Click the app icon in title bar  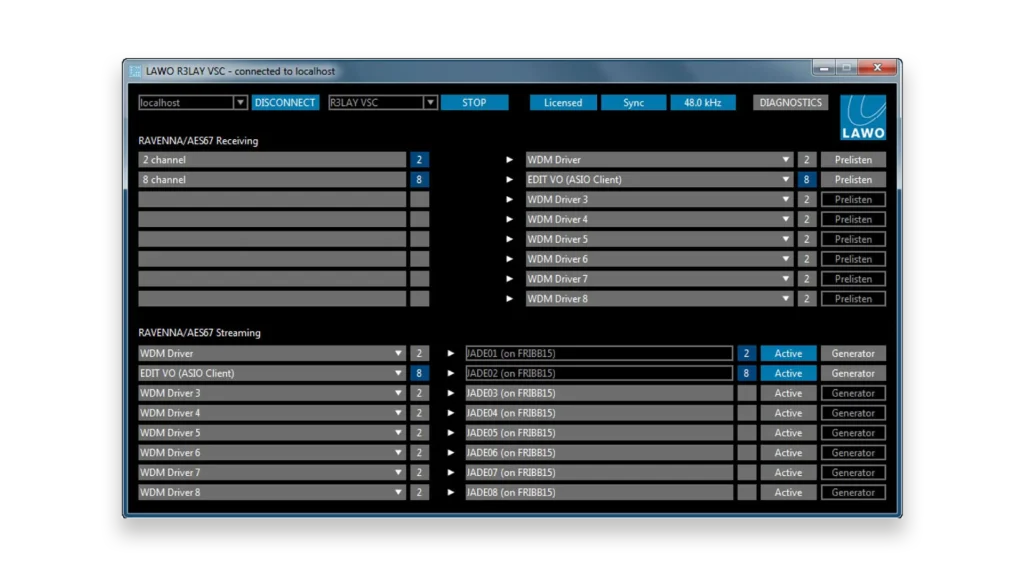(135, 71)
